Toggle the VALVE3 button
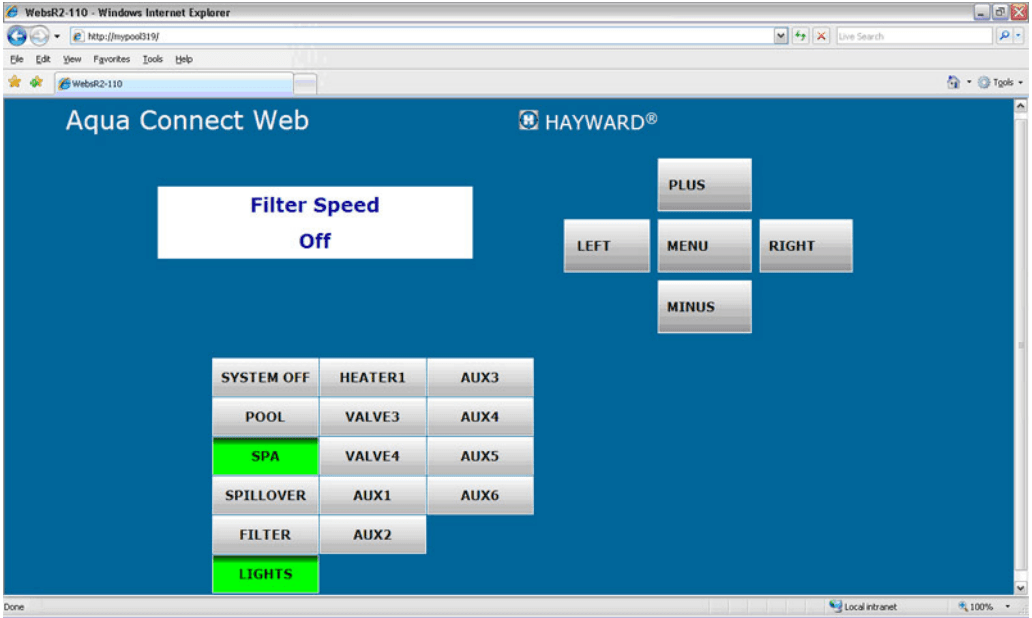 (373, 417)
